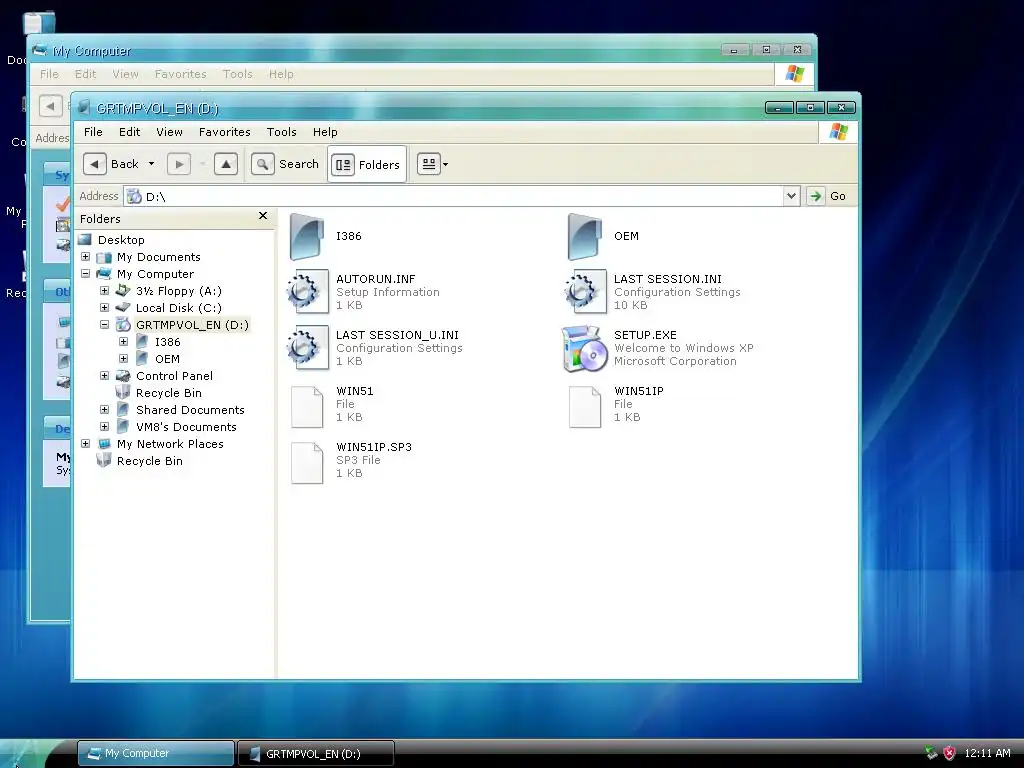This screenshot has height=768, width=1024.
Task: Select My Network Places in the tree
Action: (170, 443)
